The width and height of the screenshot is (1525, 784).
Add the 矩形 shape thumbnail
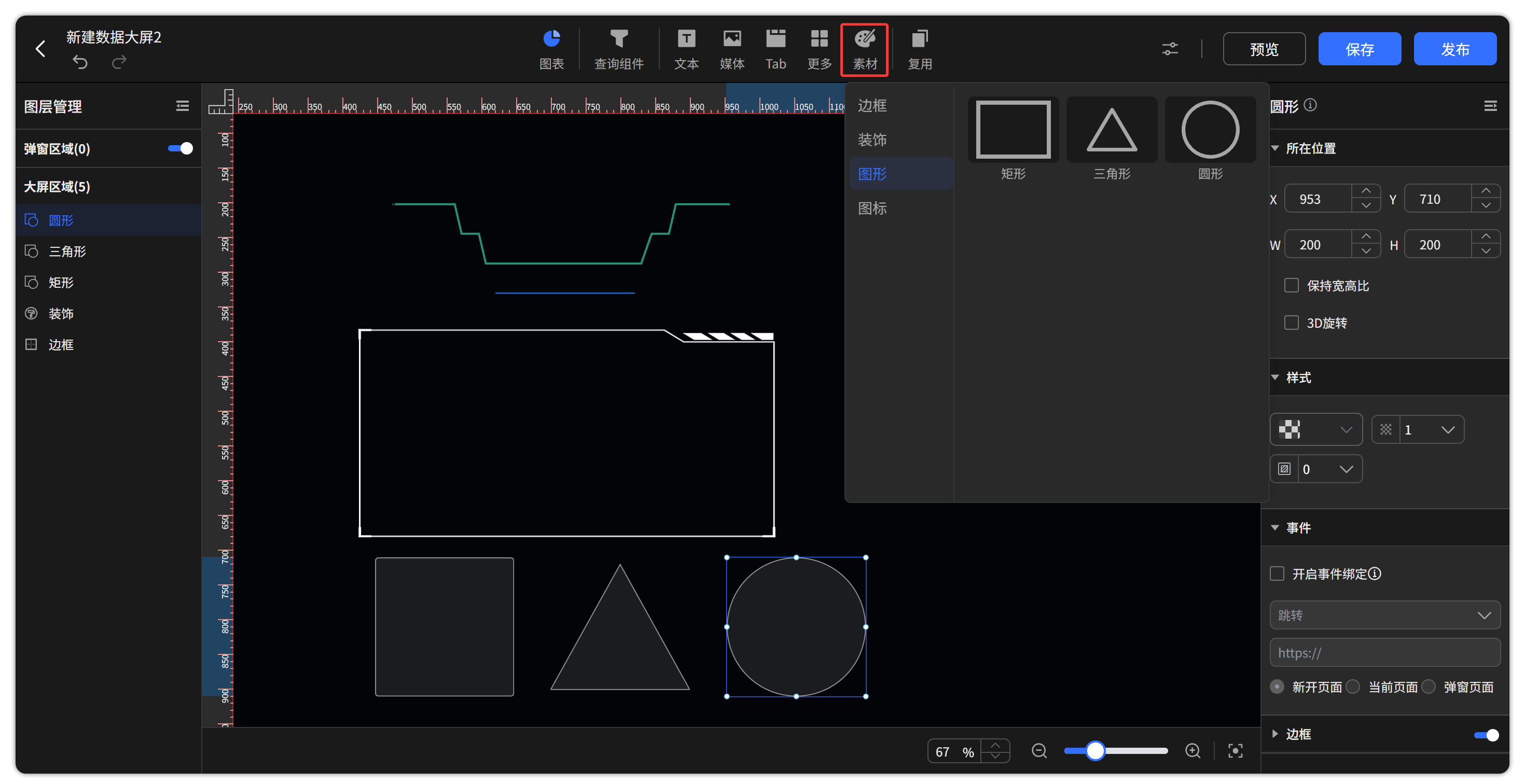coord(1013,130)
